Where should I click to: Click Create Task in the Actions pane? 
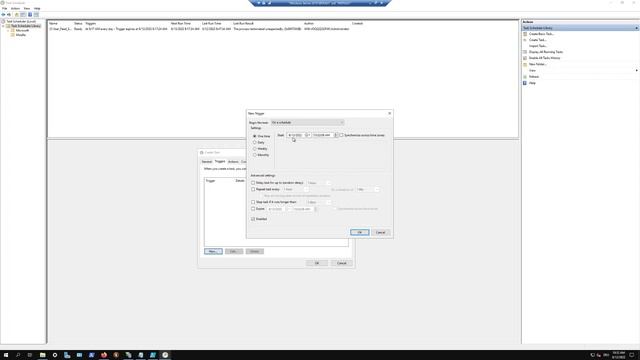(x=538, y=40)
